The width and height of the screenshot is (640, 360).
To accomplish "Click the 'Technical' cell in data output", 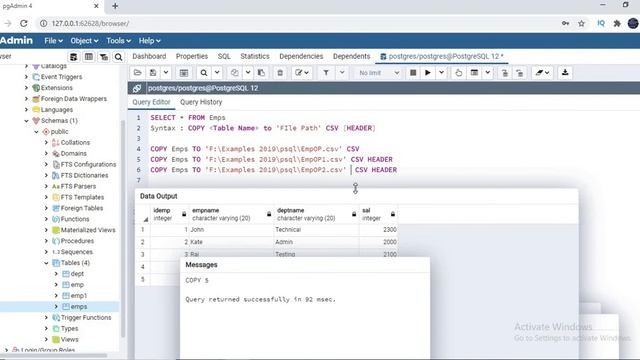I will tap(316, 230).
